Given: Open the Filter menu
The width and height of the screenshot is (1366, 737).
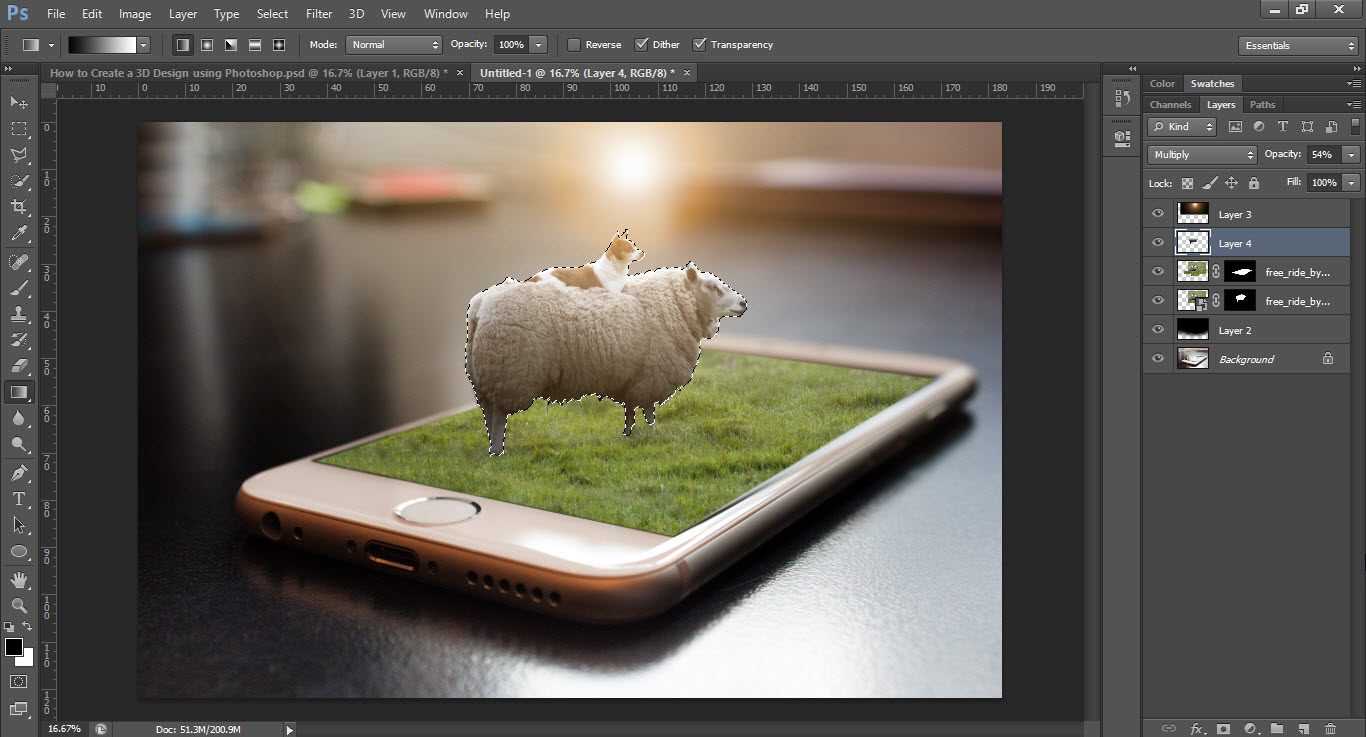Looking at the screenshot, I should coord(319,14).
